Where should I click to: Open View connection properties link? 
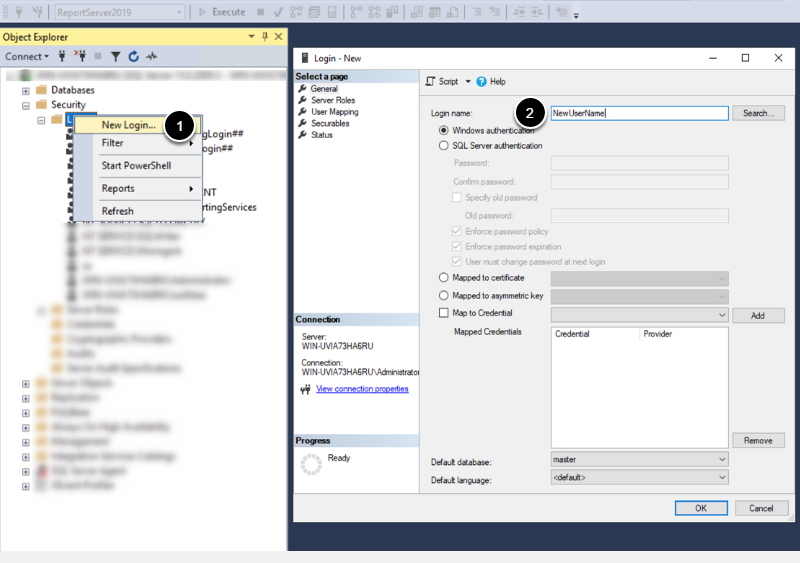[x=362, y=389]
